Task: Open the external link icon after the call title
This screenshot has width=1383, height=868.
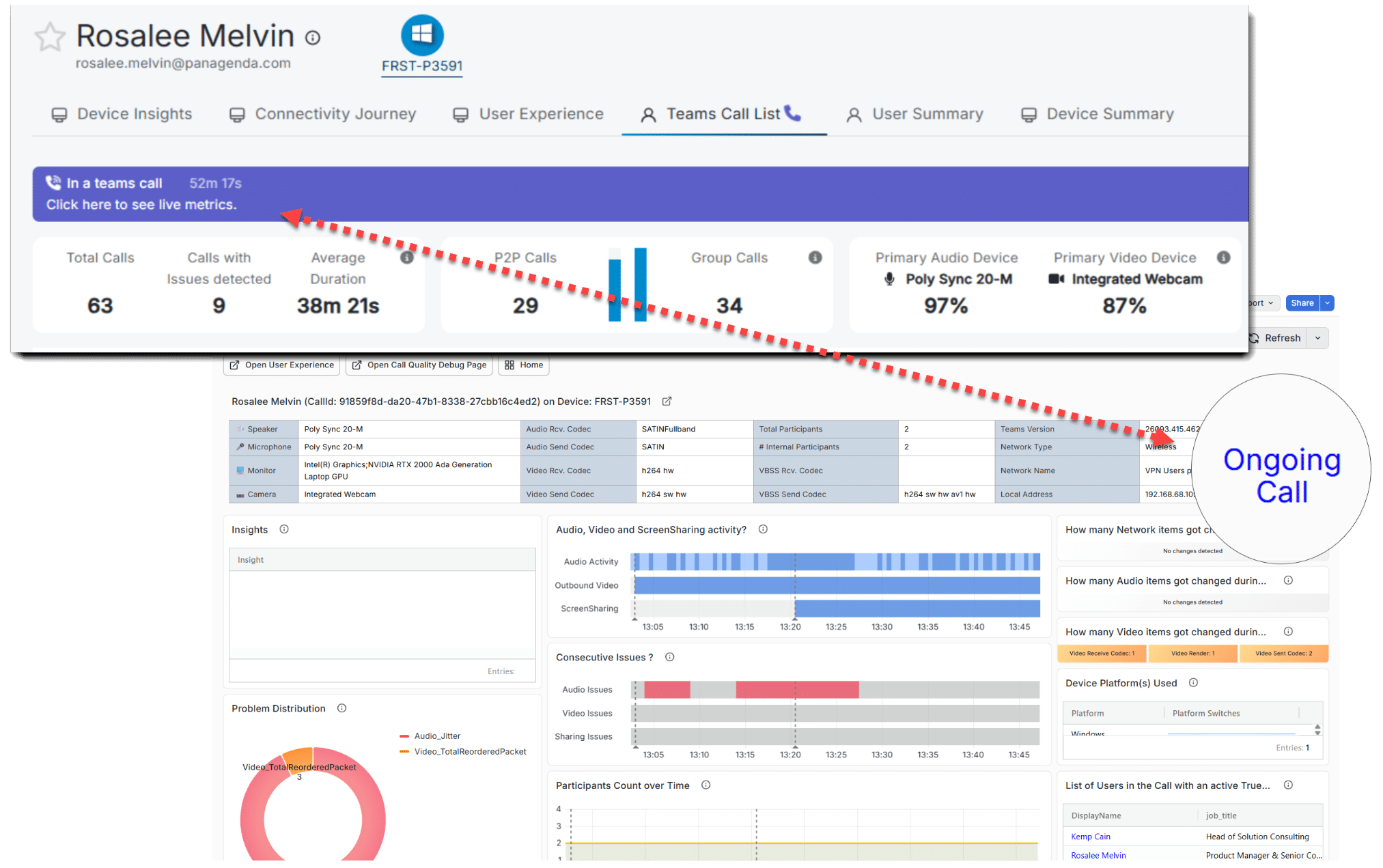Action: click(x=667, y=401)
